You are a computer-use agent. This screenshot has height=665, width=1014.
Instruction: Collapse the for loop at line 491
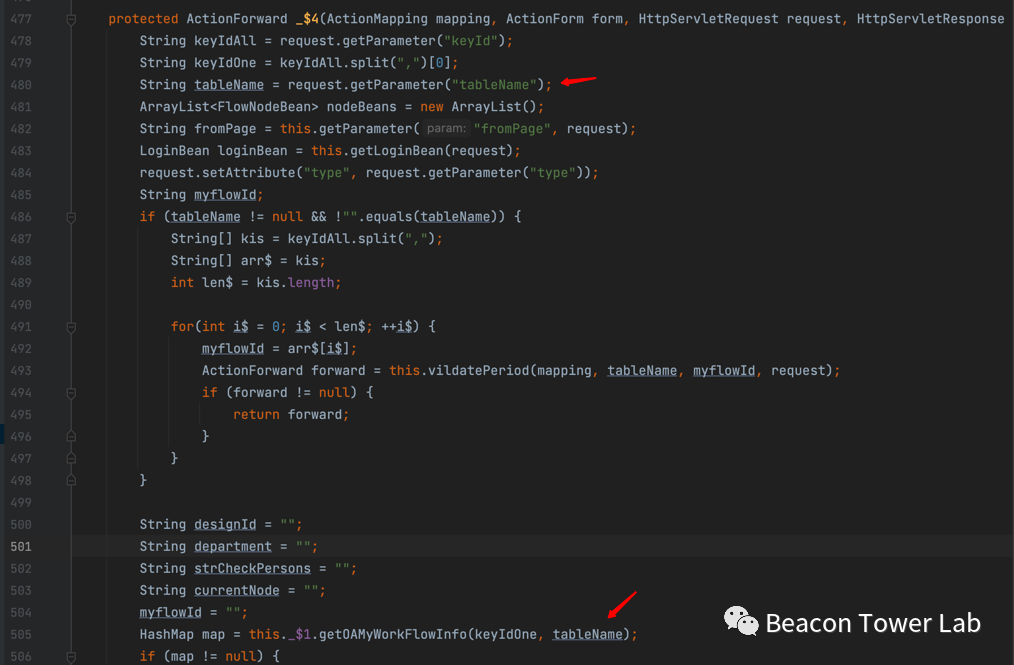pyautogui.click(x=71, y=326)
